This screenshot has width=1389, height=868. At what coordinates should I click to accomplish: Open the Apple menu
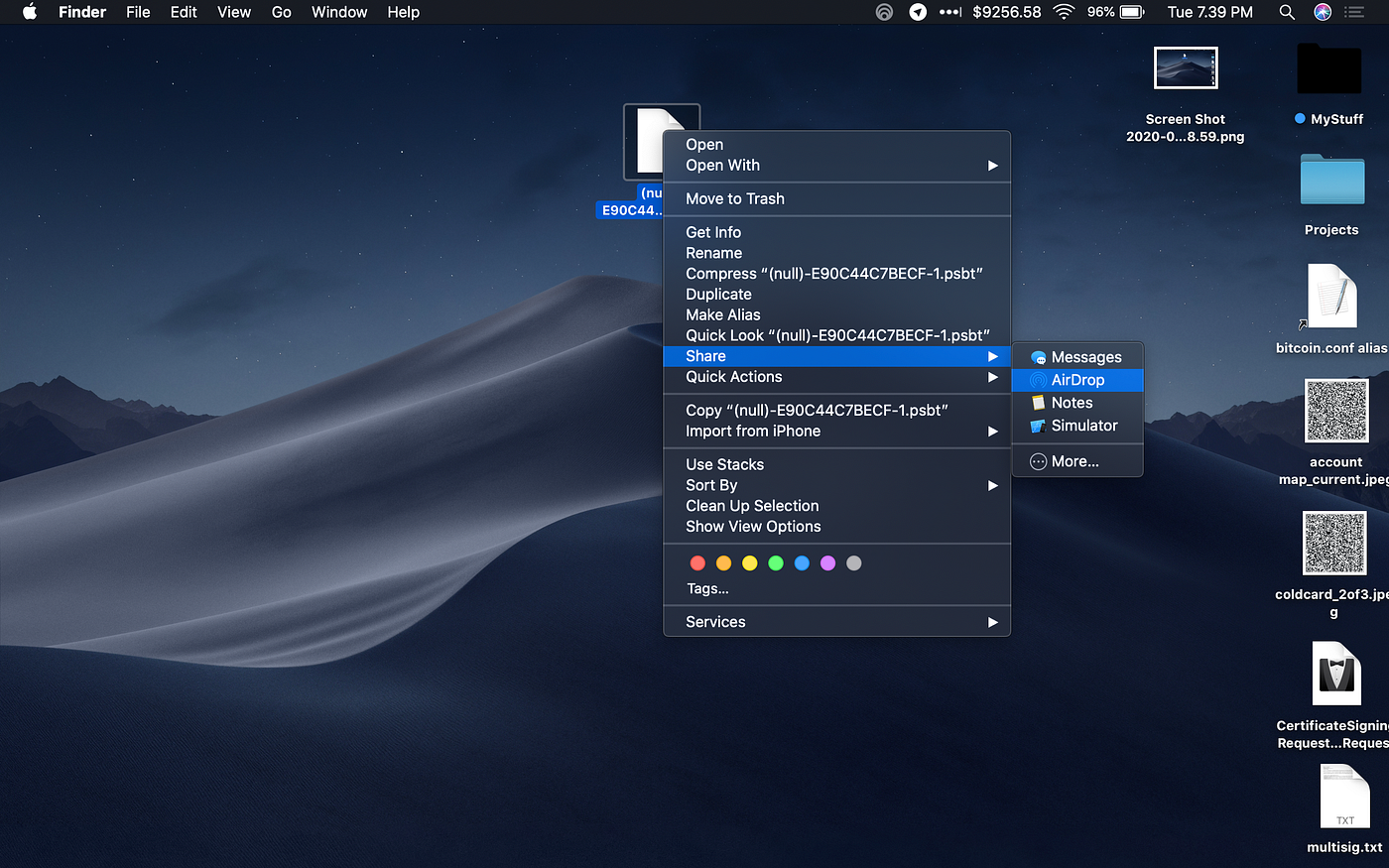click(30, 12)
